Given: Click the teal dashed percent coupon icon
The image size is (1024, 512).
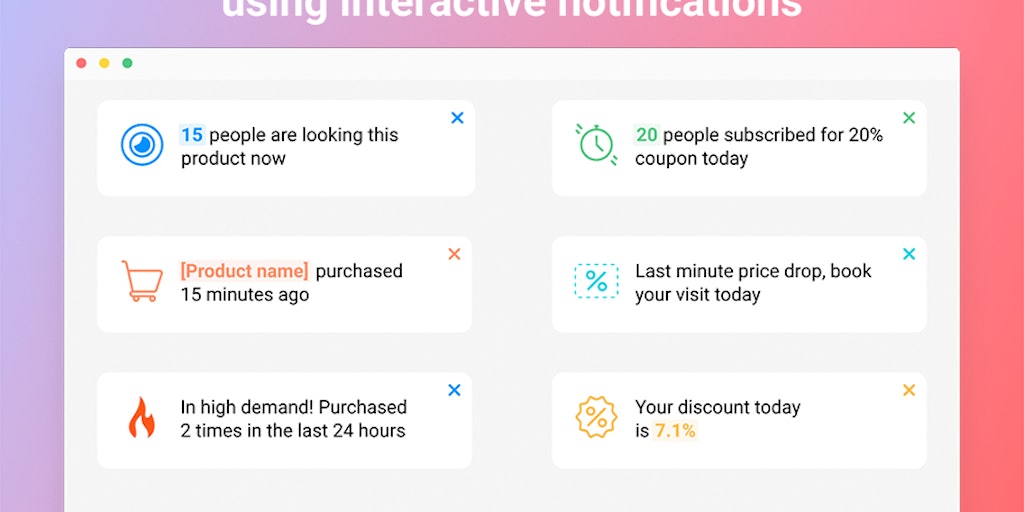Looking at the screenshot, I should click(596, 281).
